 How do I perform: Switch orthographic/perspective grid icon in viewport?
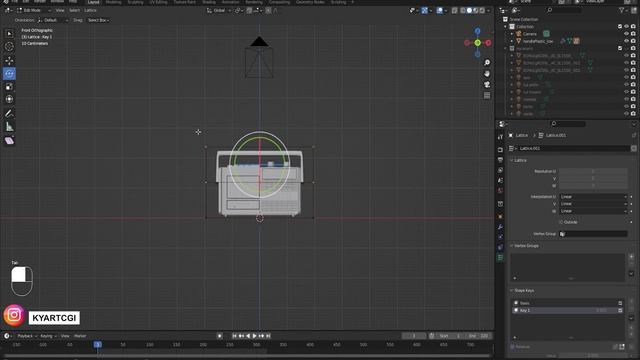pyautogui.click(x=487, y=96)
